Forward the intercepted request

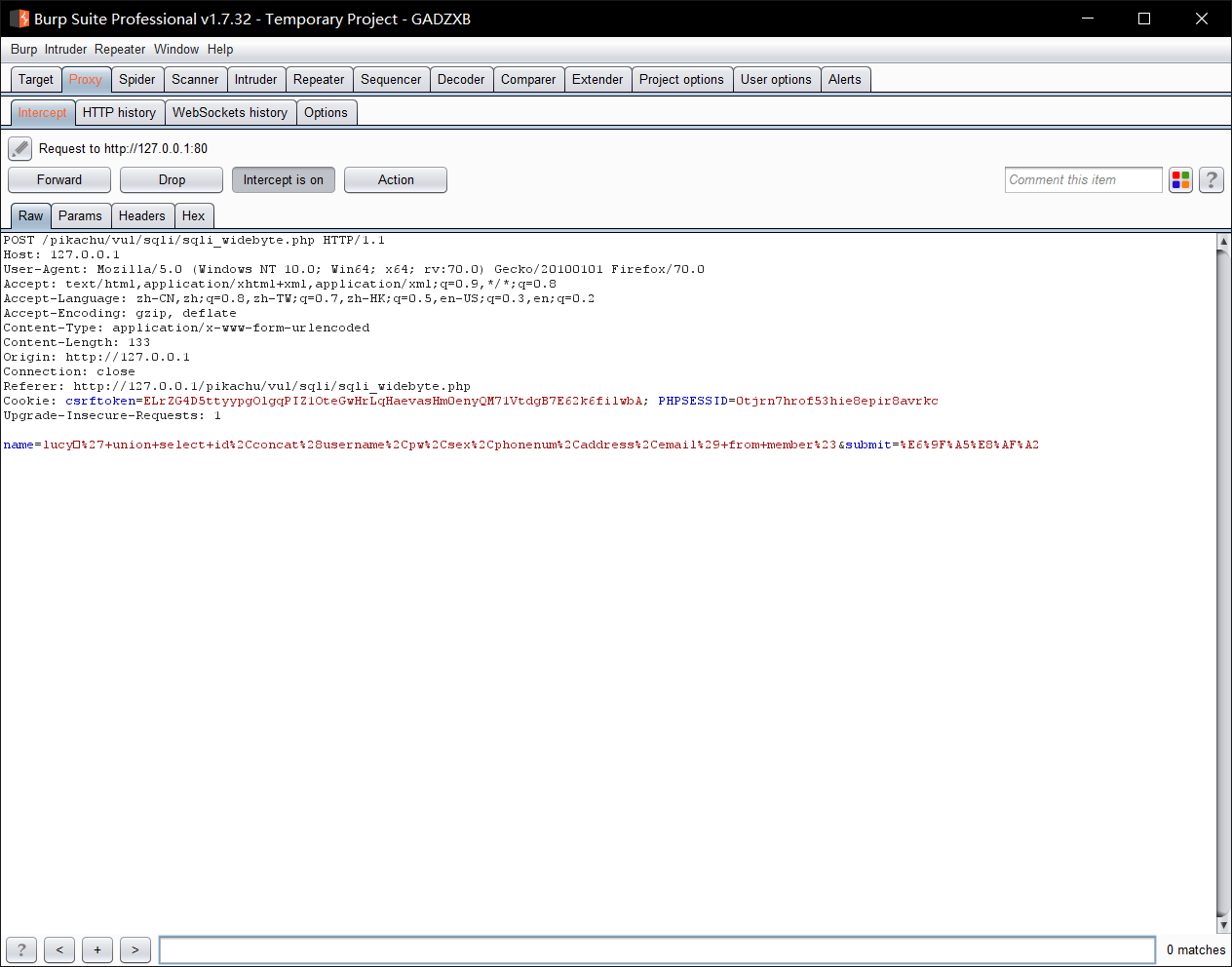[59, 179]
